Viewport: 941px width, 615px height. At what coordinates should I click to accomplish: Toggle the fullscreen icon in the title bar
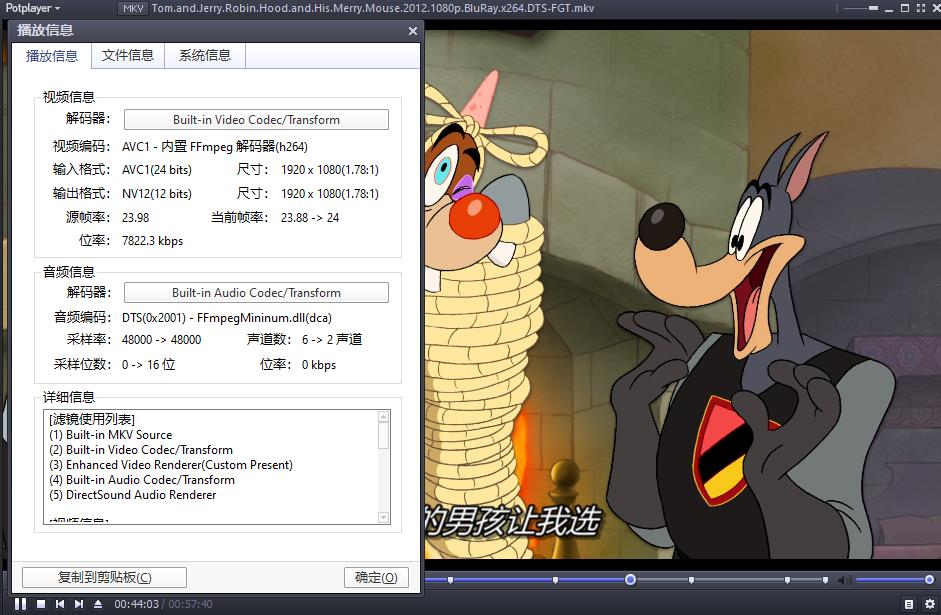[x=920, y=8]
